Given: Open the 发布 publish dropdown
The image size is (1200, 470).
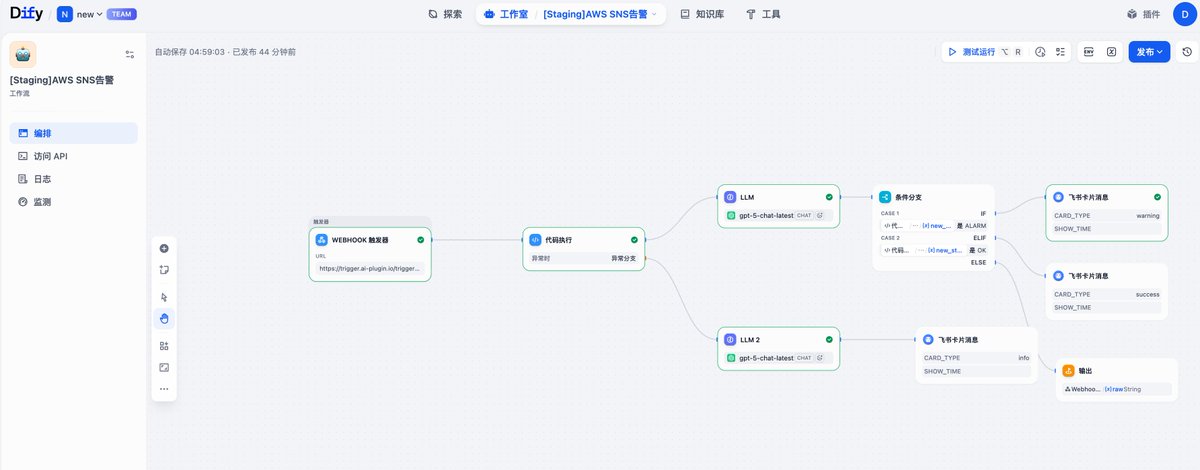Looking at the screenshot, I should (x=1150, y=51).
